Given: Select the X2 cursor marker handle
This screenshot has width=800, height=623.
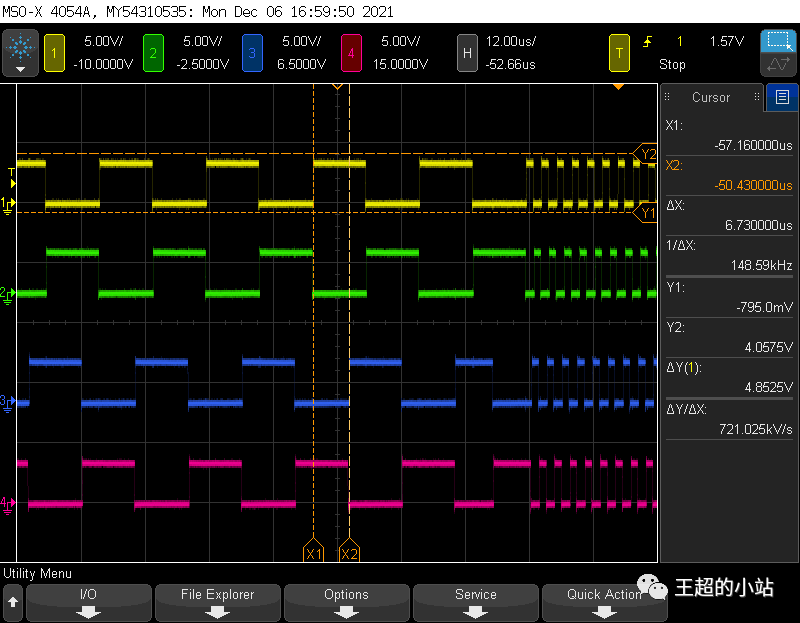Looking at the screenshot, I should (x=349, y=552).
